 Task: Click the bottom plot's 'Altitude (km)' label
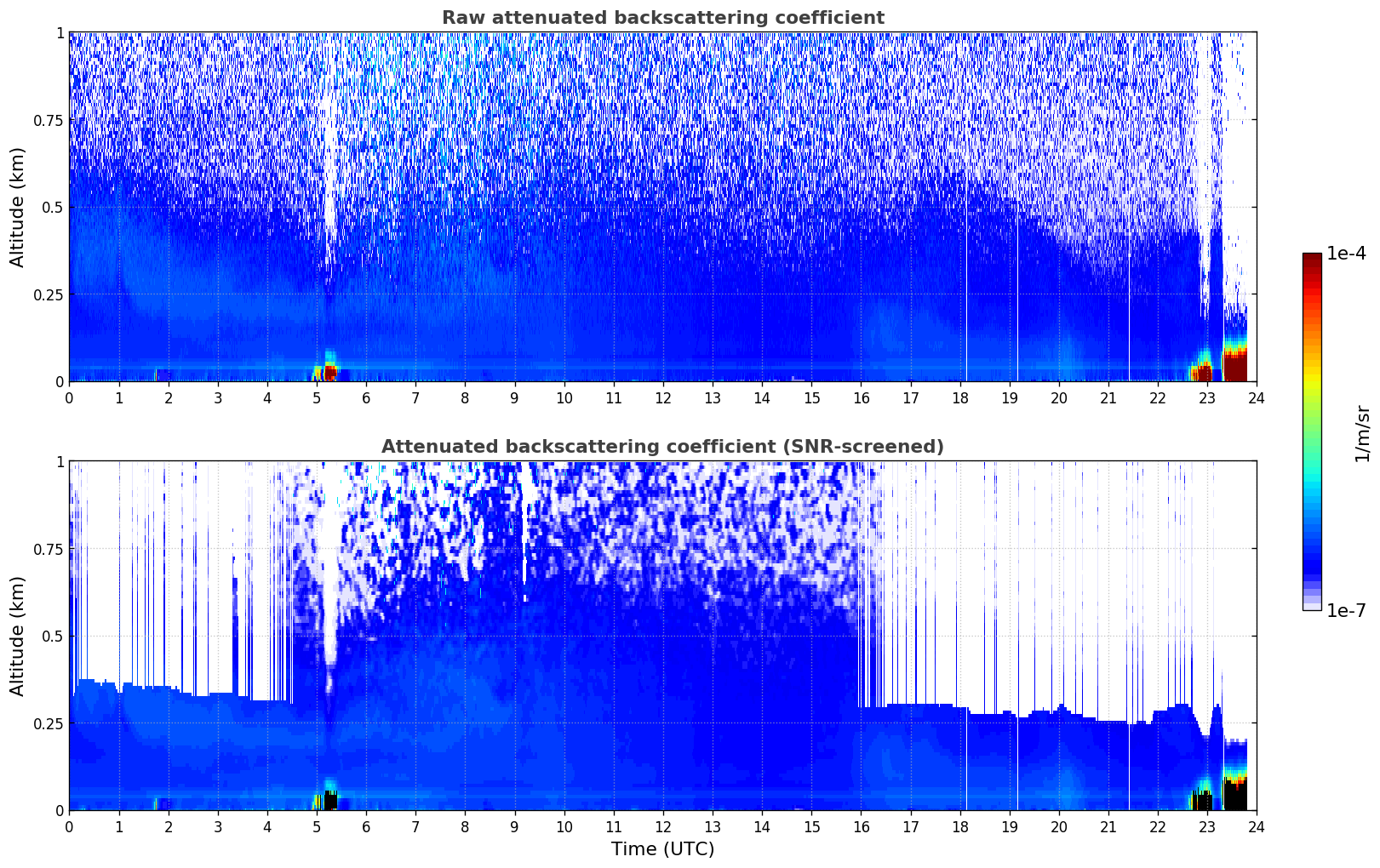click(17, 636)
